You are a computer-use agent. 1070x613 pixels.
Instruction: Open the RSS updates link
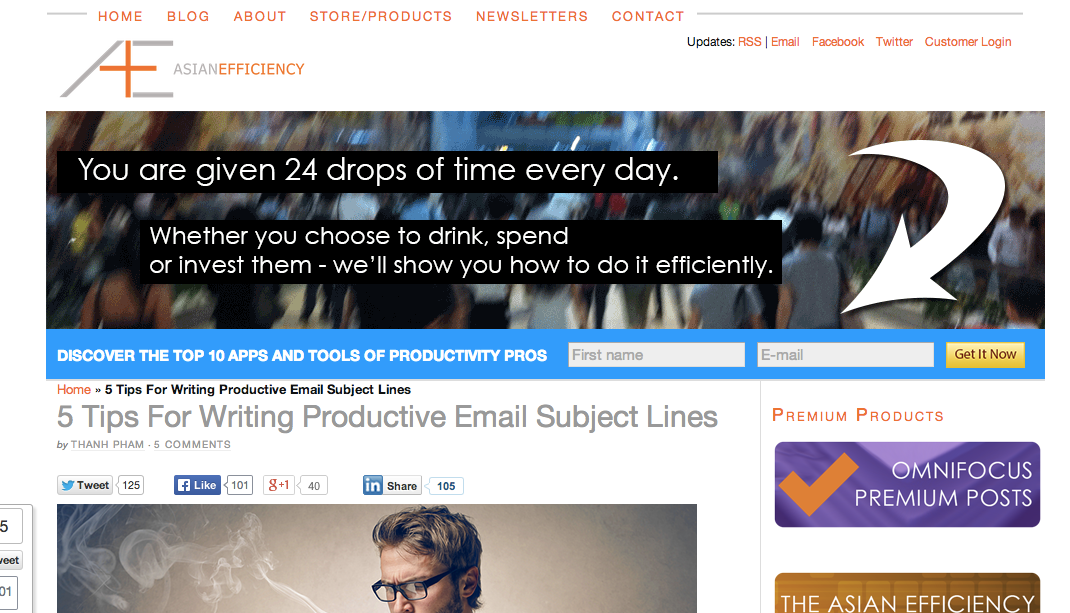[x=749, y=42]
